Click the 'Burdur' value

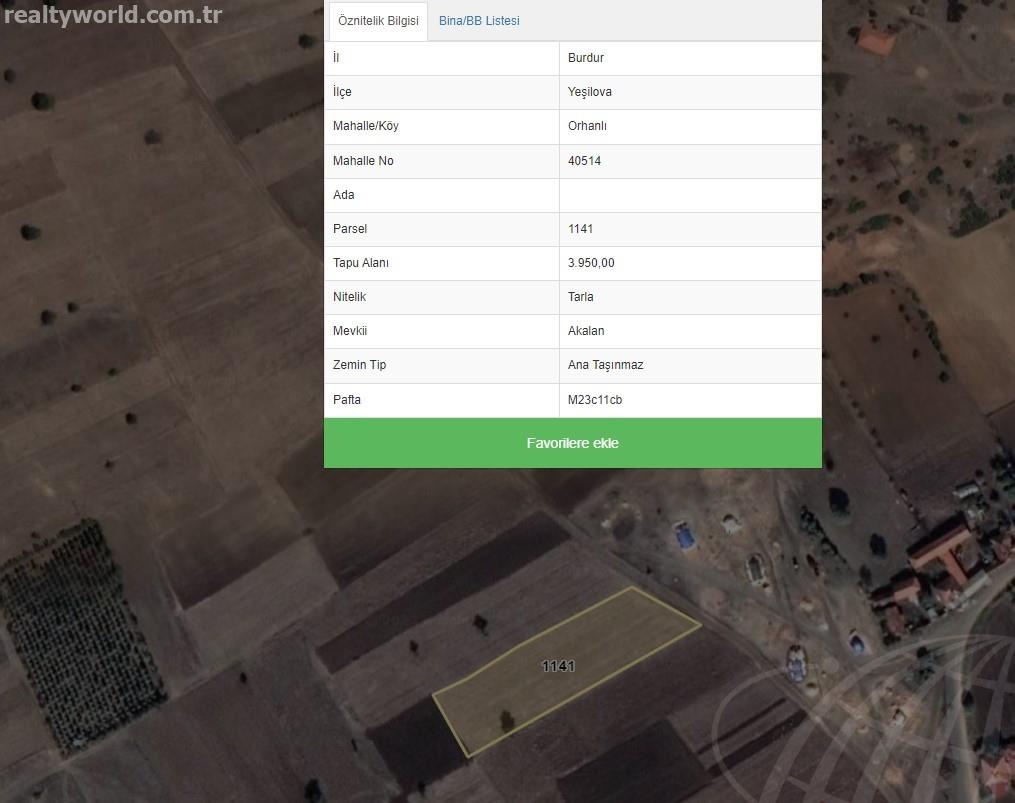point(586,58)
